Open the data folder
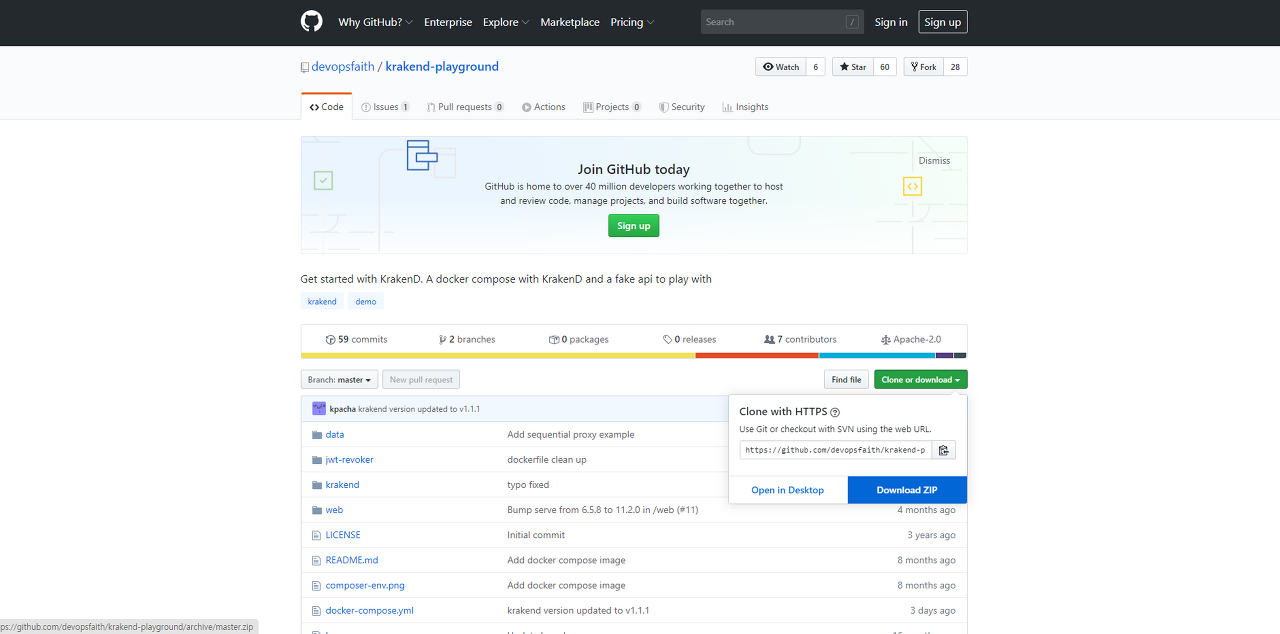 [x=335, y=435]
